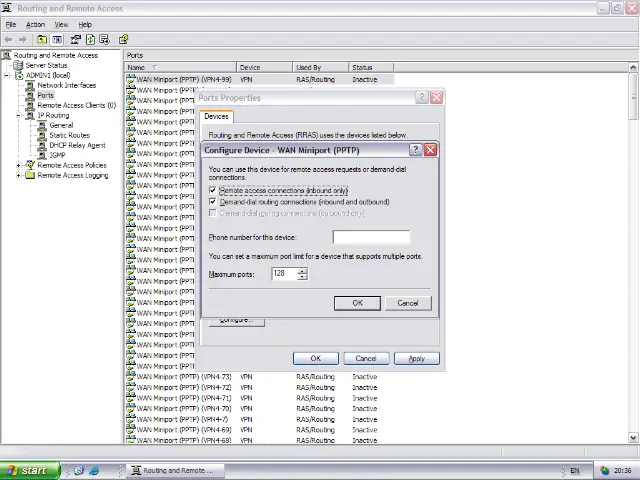Click the help question mark in Configure Device dialog

[415, 150]
